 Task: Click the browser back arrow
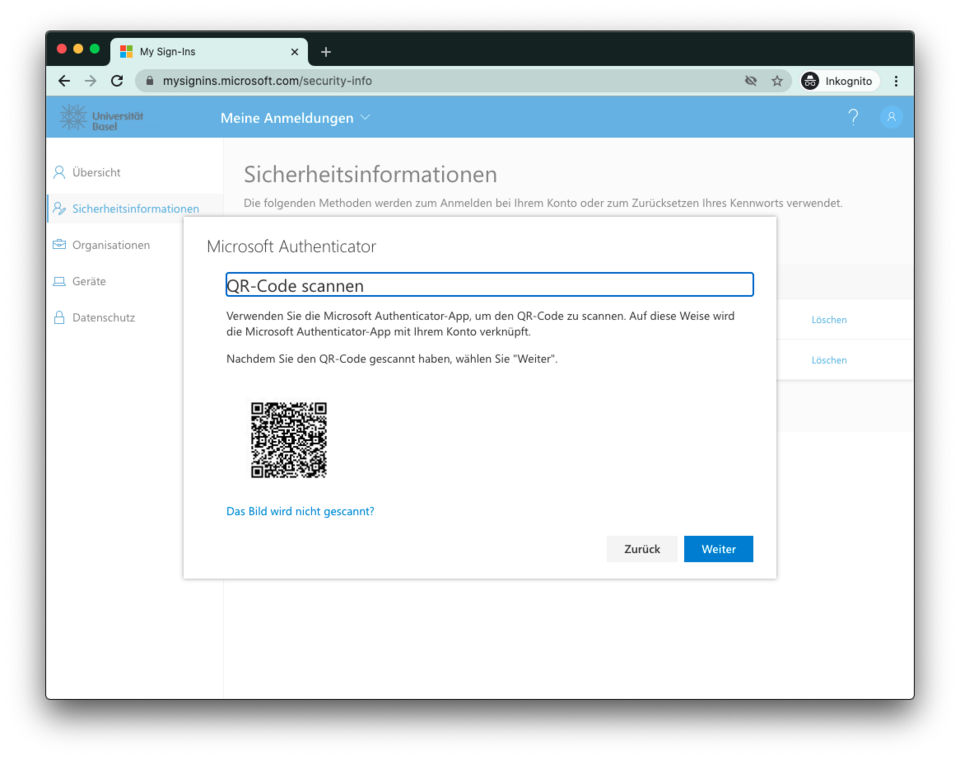pyautogui.click(x=64, y=81)
